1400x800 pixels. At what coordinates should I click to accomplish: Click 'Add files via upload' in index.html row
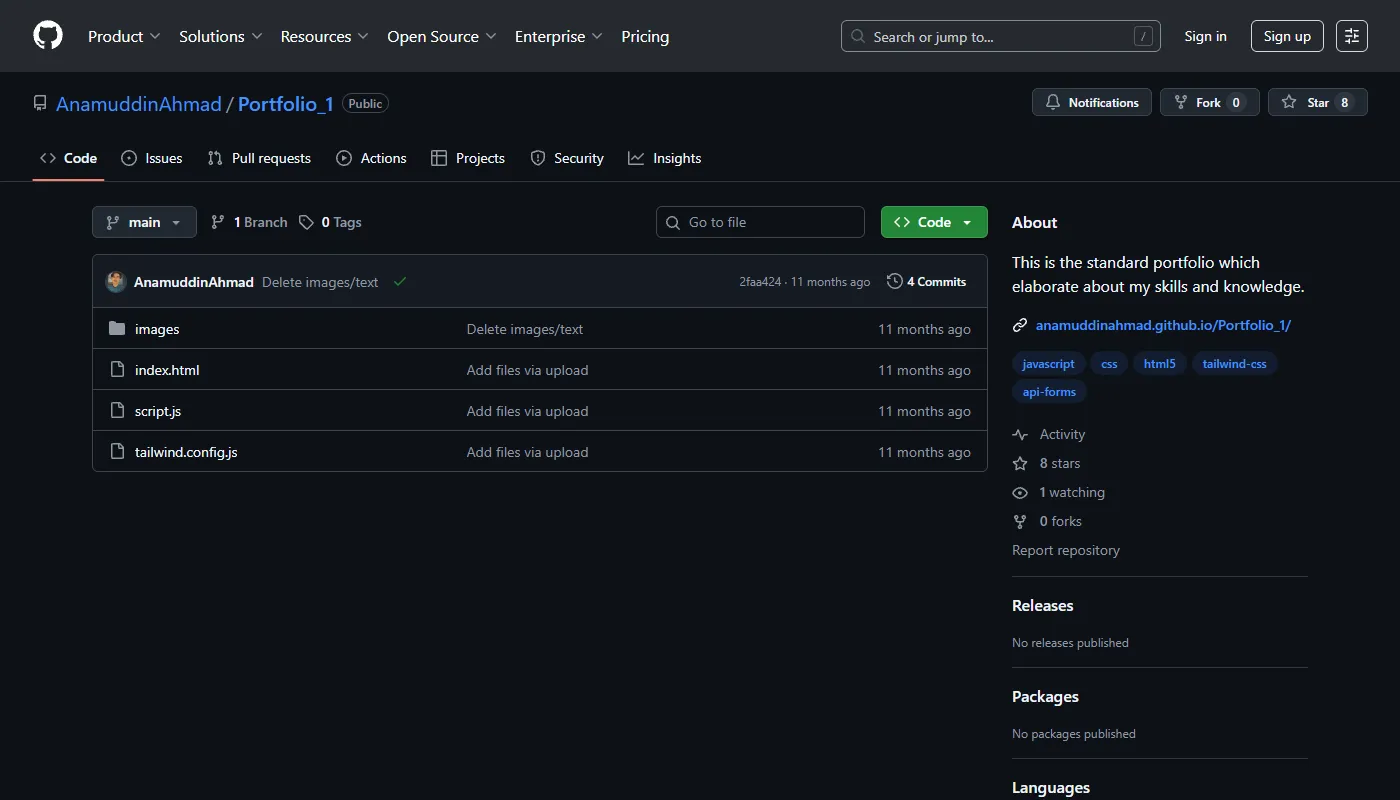(x=527, y=370)
